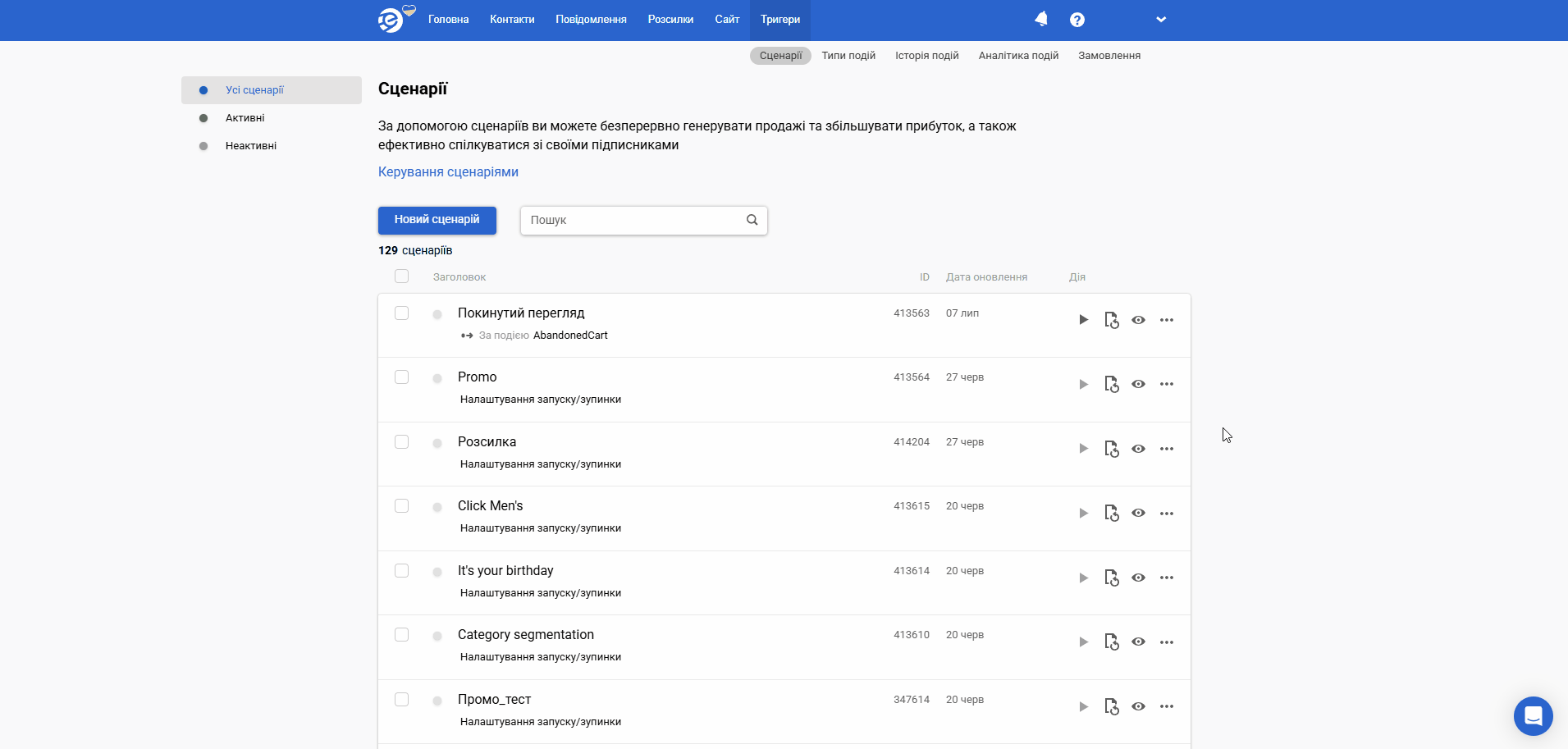Copy the Розсилка scenario
This screenshot has width=1568, height=749.
click(1112, 449)
